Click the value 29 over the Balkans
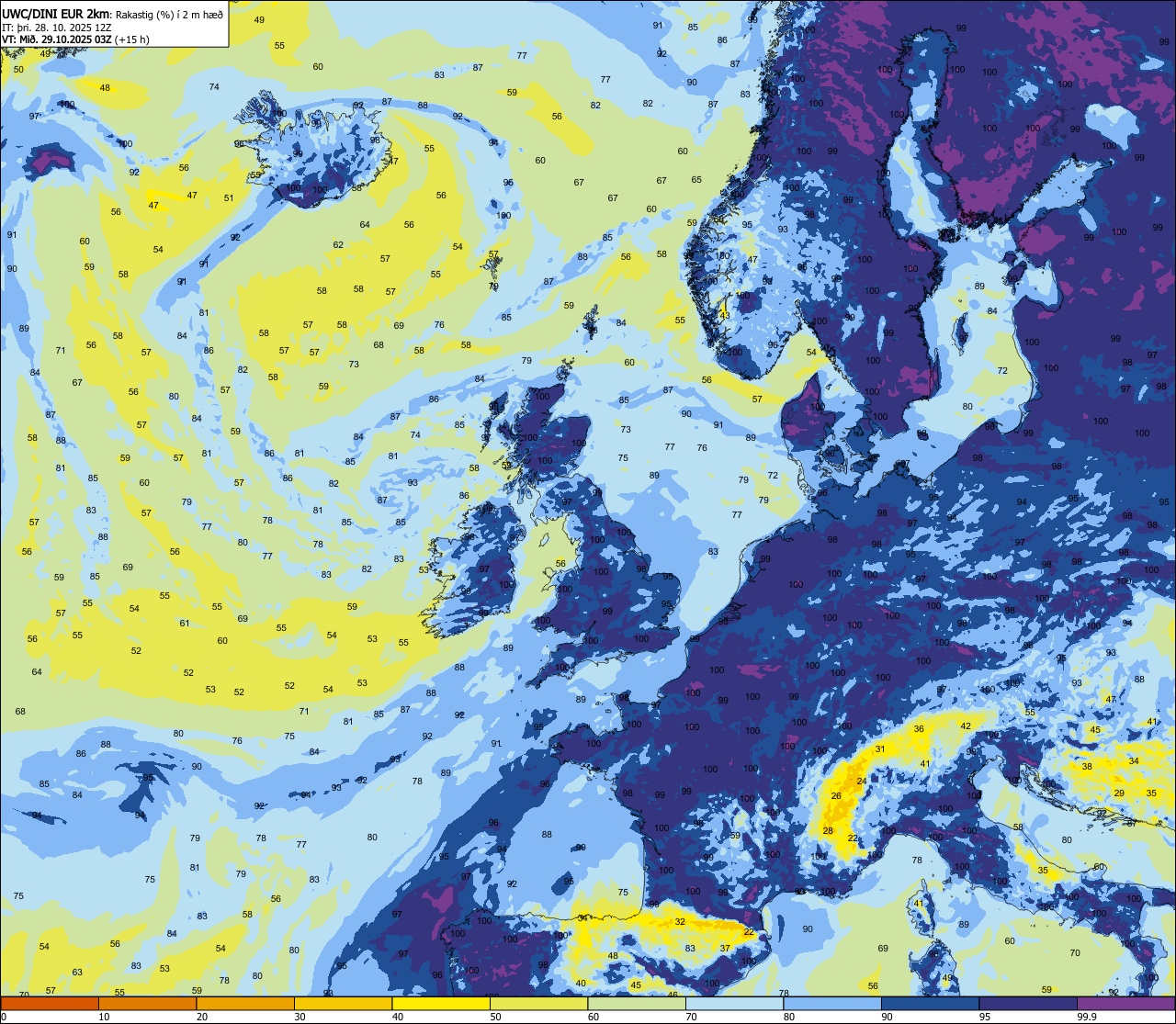The height and width of the screenshot is (1024, 1176). pyautogui.click(x=1119, y=793)
